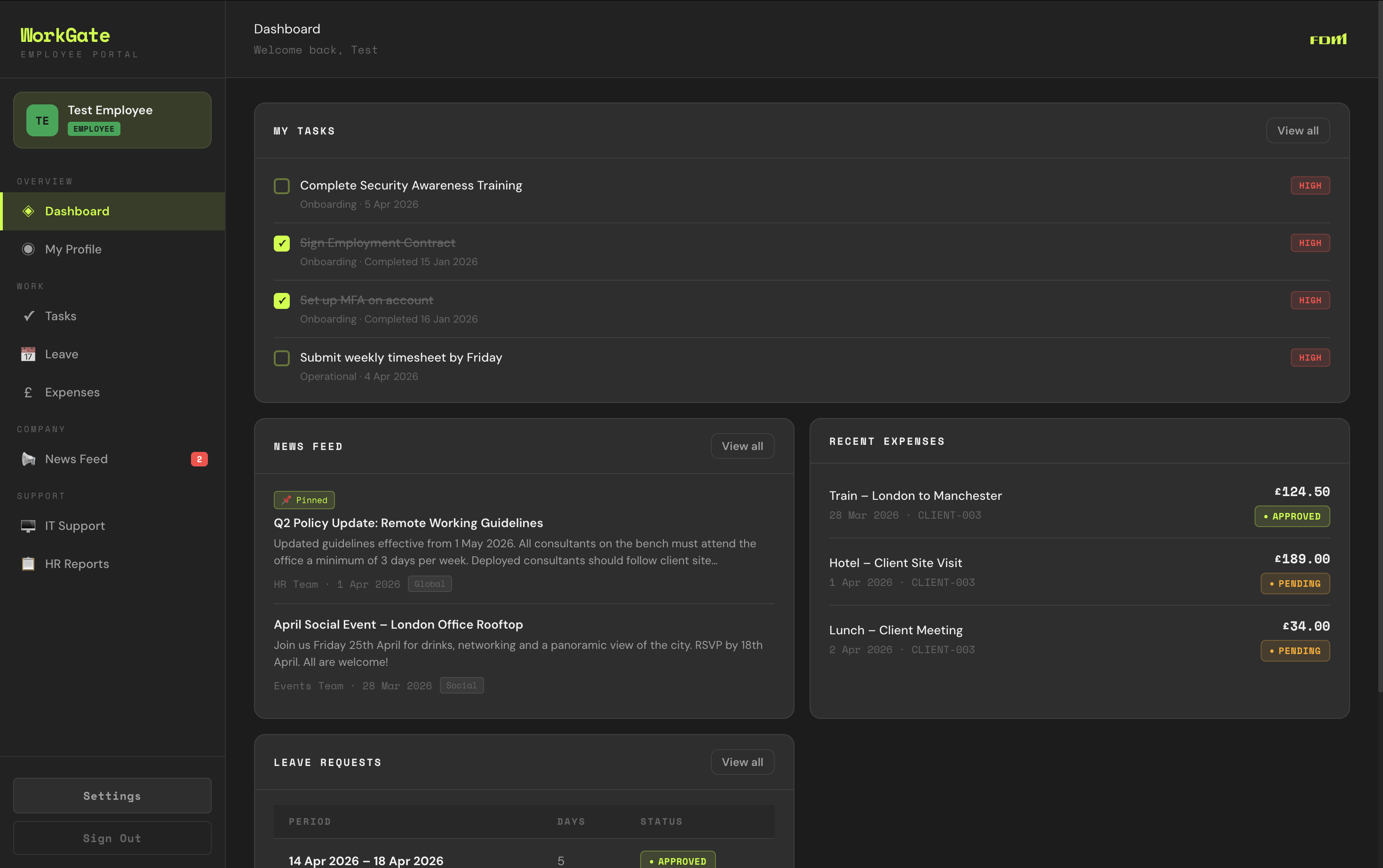
Task: Click the Global tag on policy post
Action: [429, 584]
